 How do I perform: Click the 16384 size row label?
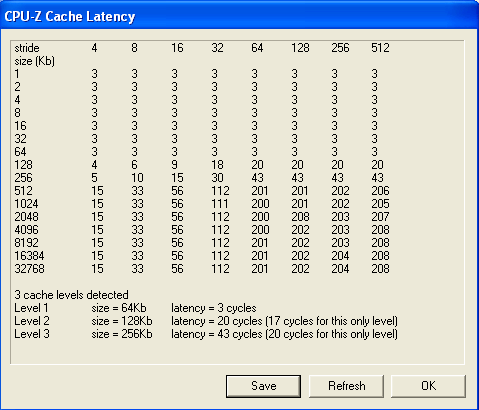point(29,256)
